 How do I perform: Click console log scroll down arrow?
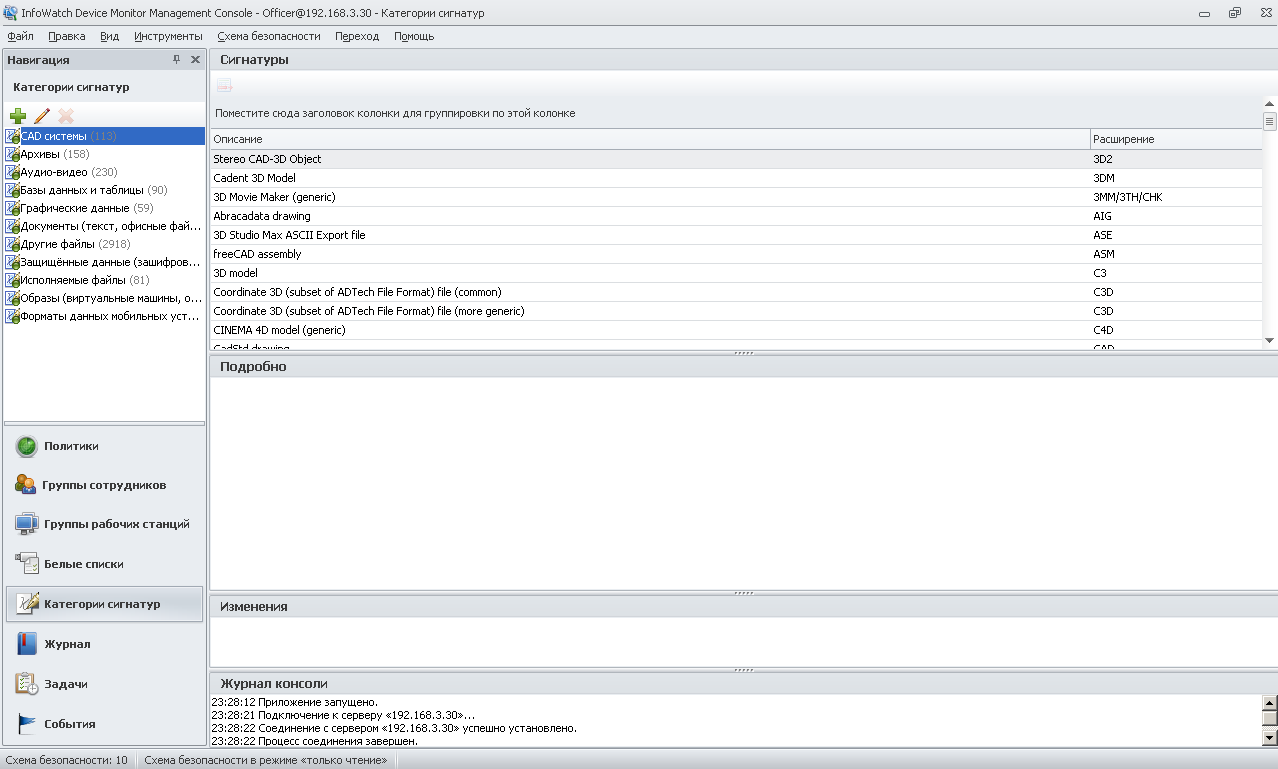[x=1270, y=738]
